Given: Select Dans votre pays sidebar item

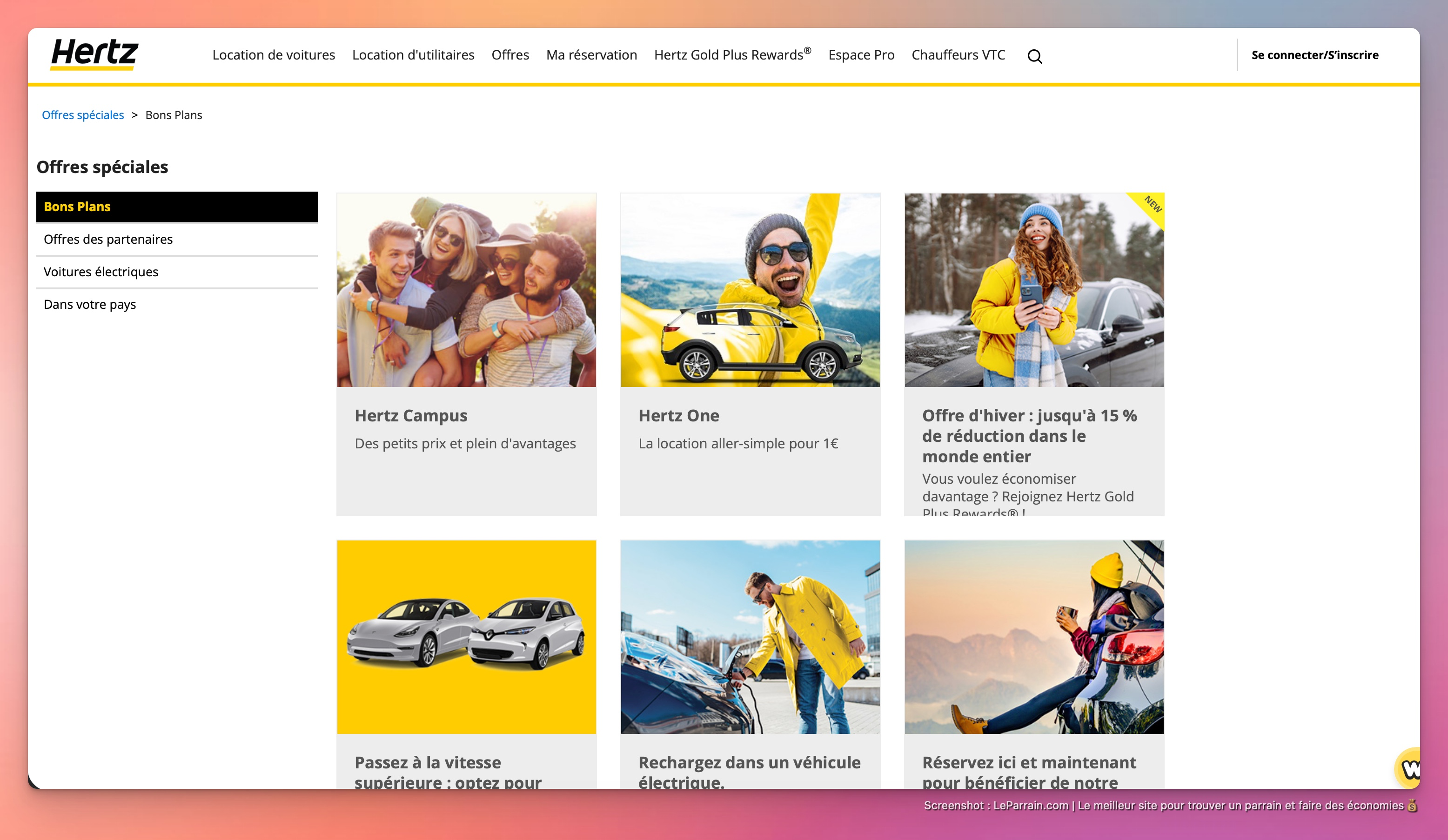Looking at the screenshot, I should 90,305.
